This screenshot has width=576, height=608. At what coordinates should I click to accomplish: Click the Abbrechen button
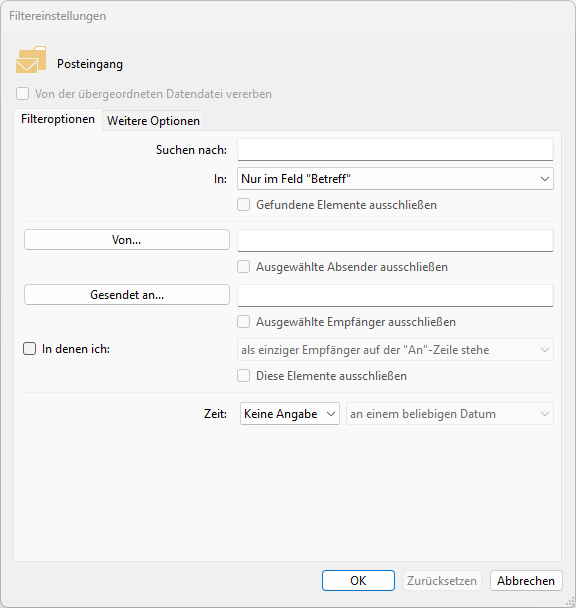point(526,580)
